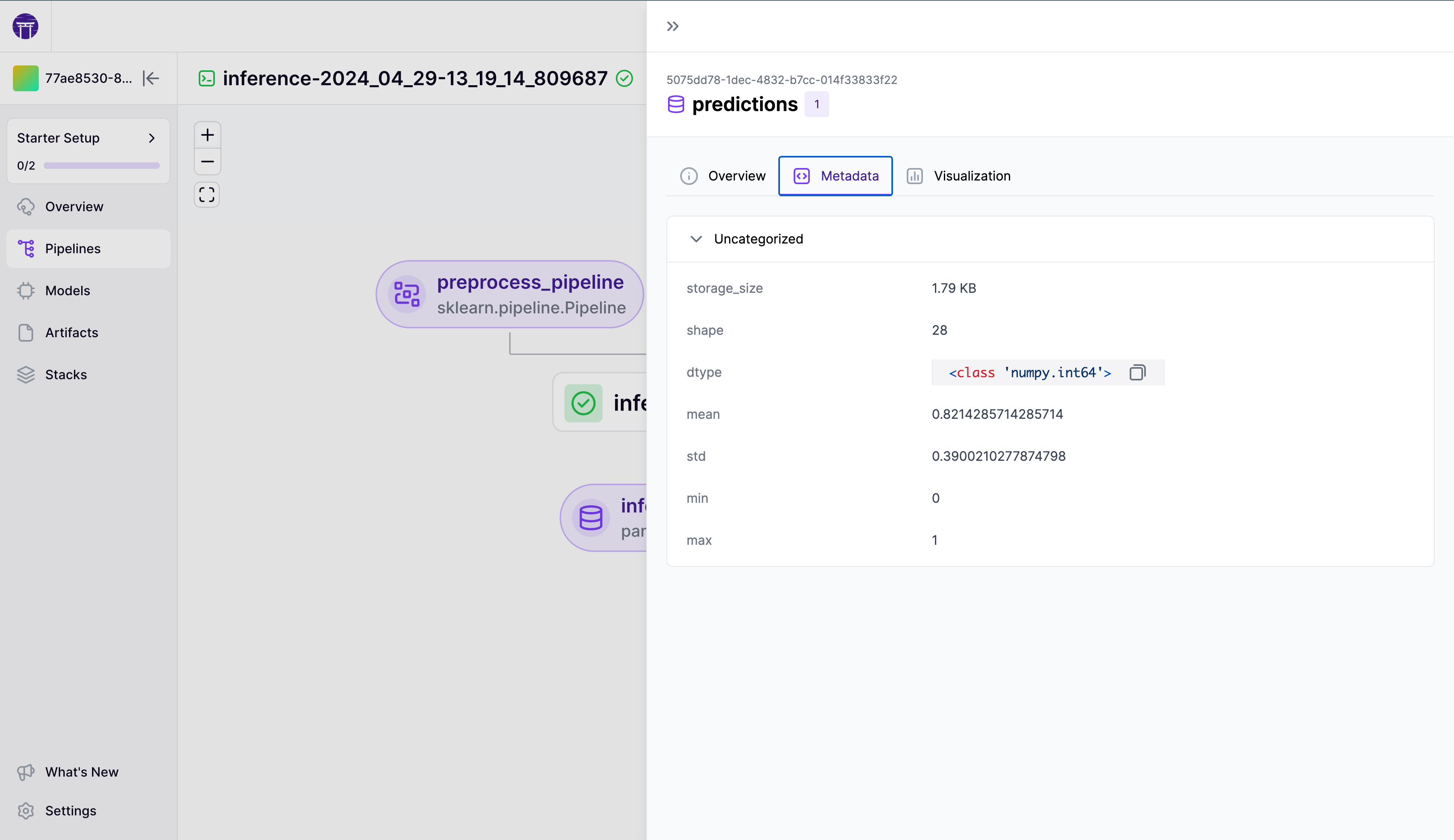This screenshot has height=840, width=1454.
Task: Open Models in the sidebar
Action: click(67, 291)
